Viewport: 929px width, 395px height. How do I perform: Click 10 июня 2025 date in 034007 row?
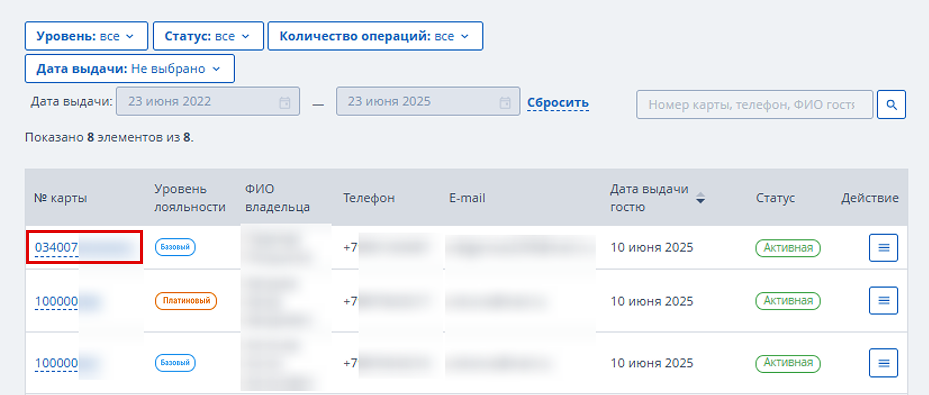652,248
